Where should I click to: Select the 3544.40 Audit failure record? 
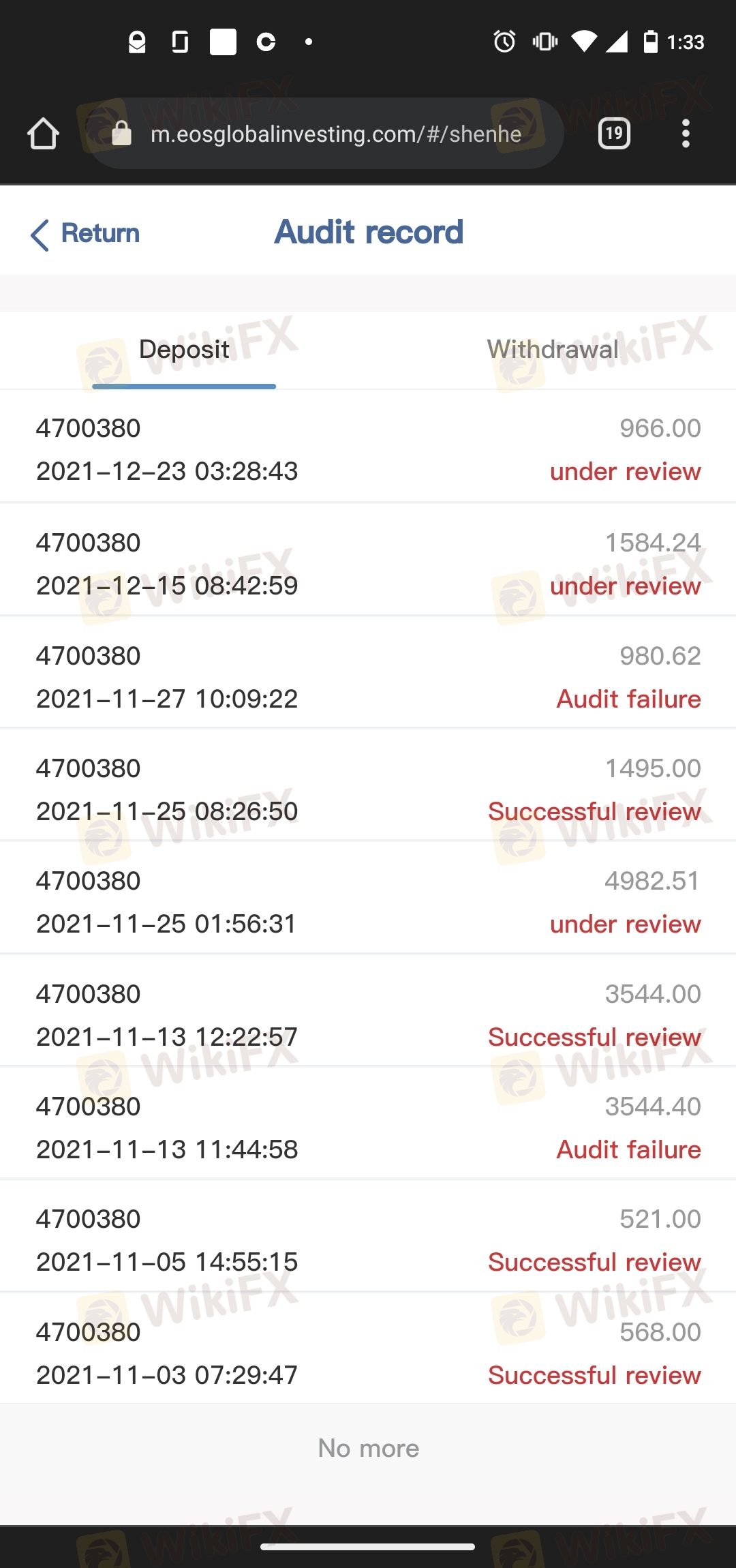[x=368, y=1128]
